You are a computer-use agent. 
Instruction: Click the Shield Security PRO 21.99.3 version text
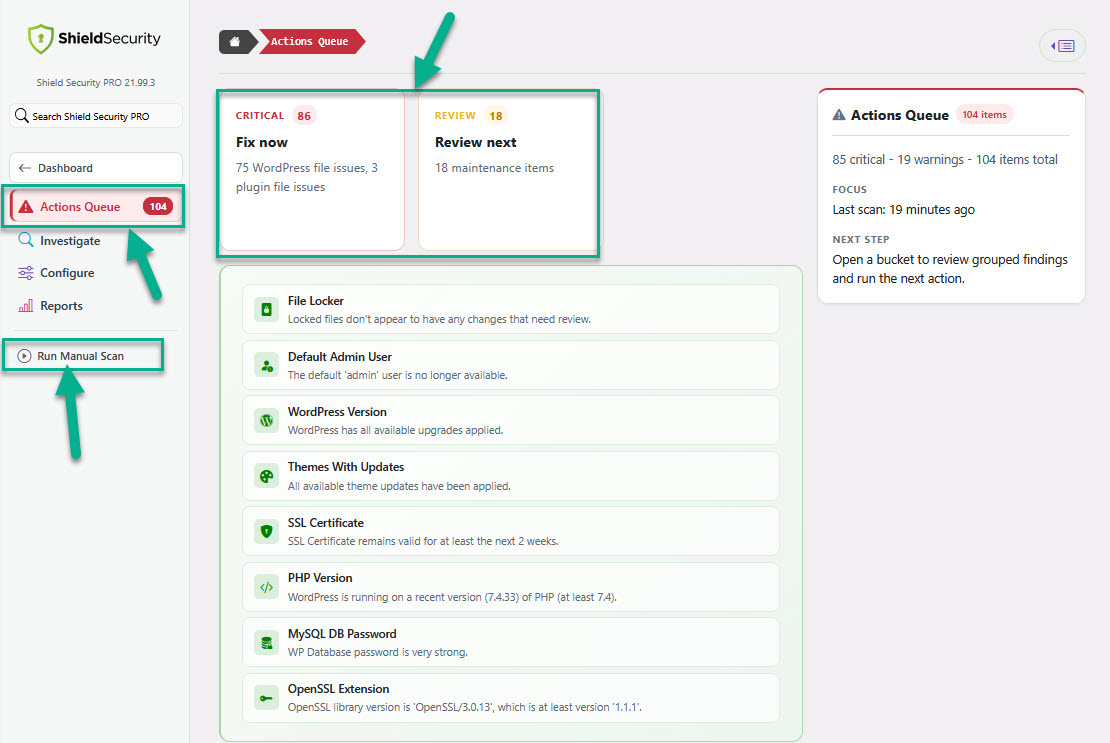96,83
